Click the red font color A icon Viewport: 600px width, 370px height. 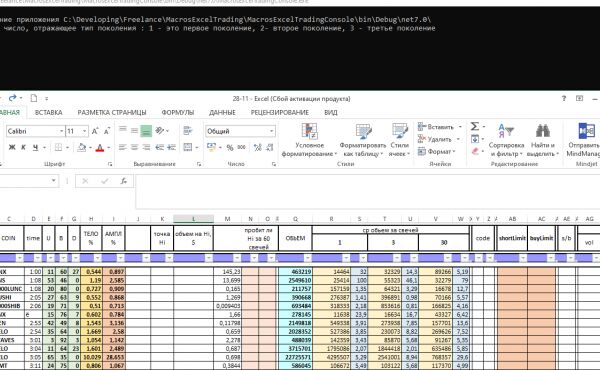100,147
